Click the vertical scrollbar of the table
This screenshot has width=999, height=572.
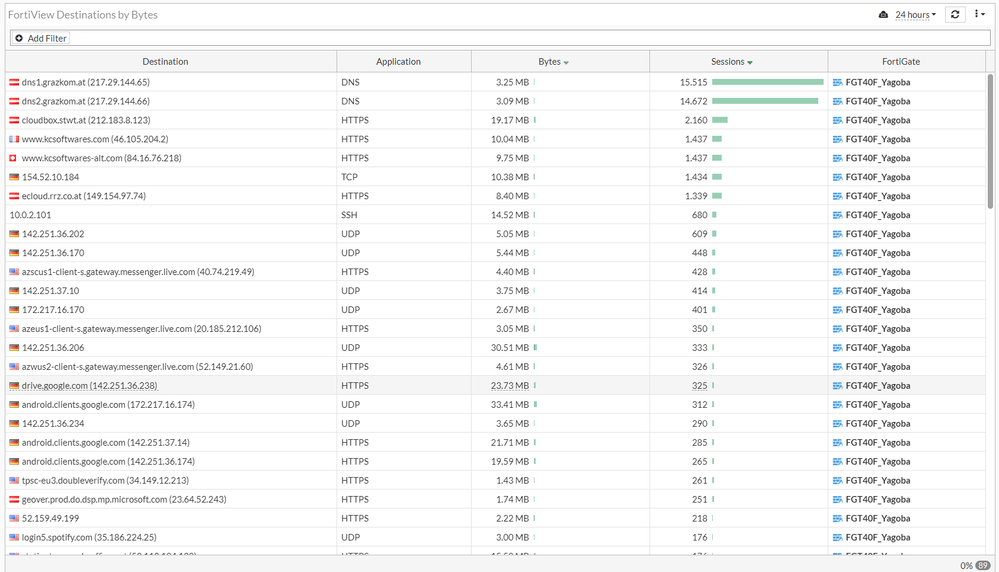tap(990, 141)
